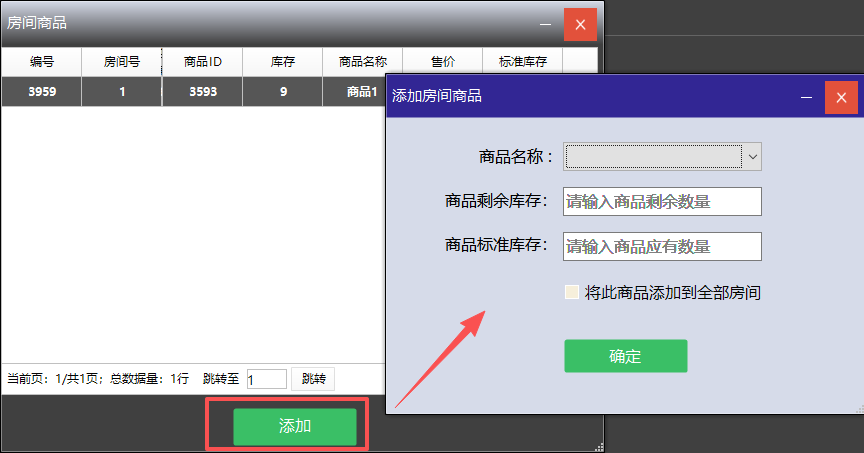
Task: Focus the 商品标准库存 input field
Action: tap(662, 246)
